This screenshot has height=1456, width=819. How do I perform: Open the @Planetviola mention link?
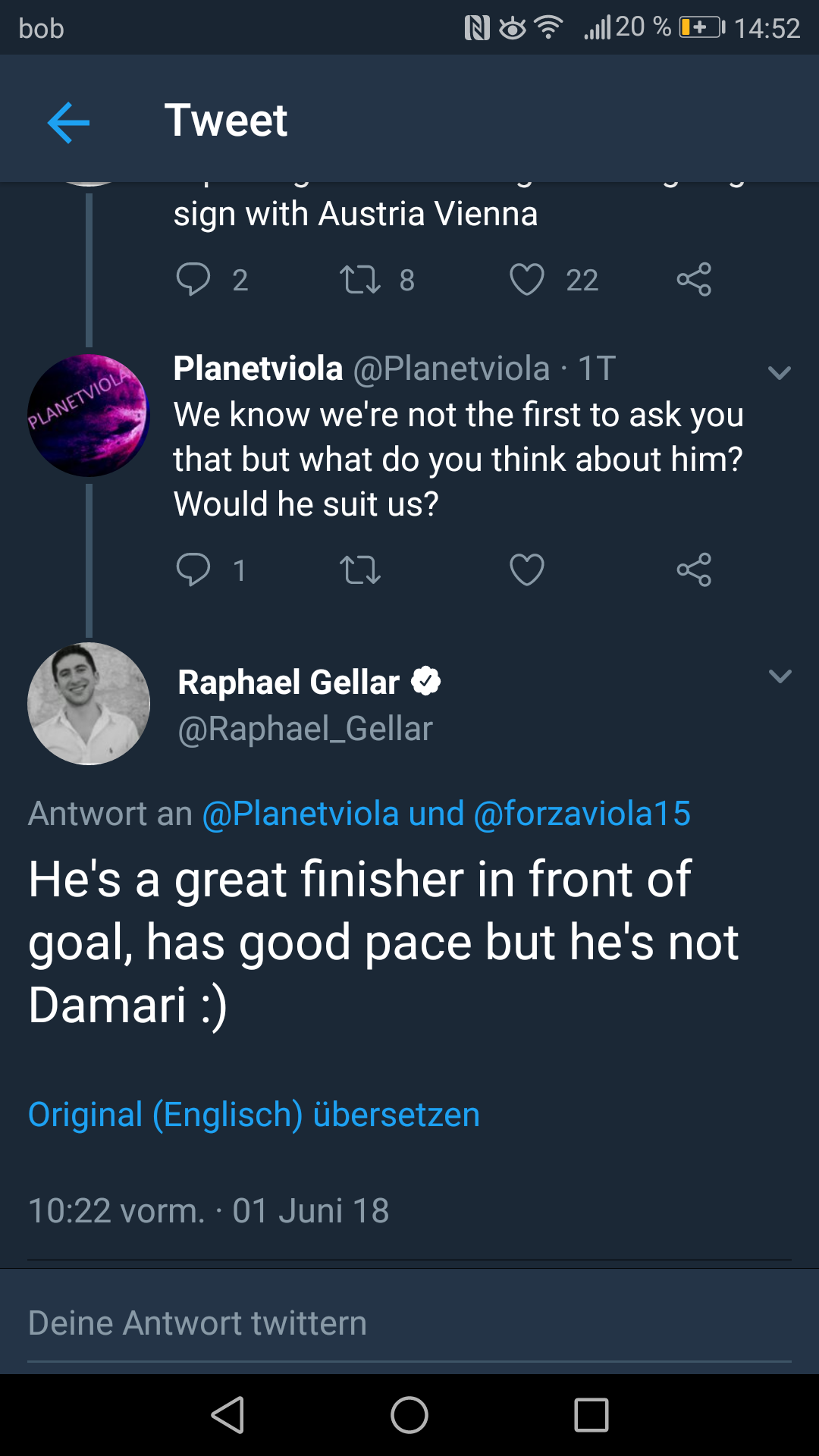coord(300,814)
